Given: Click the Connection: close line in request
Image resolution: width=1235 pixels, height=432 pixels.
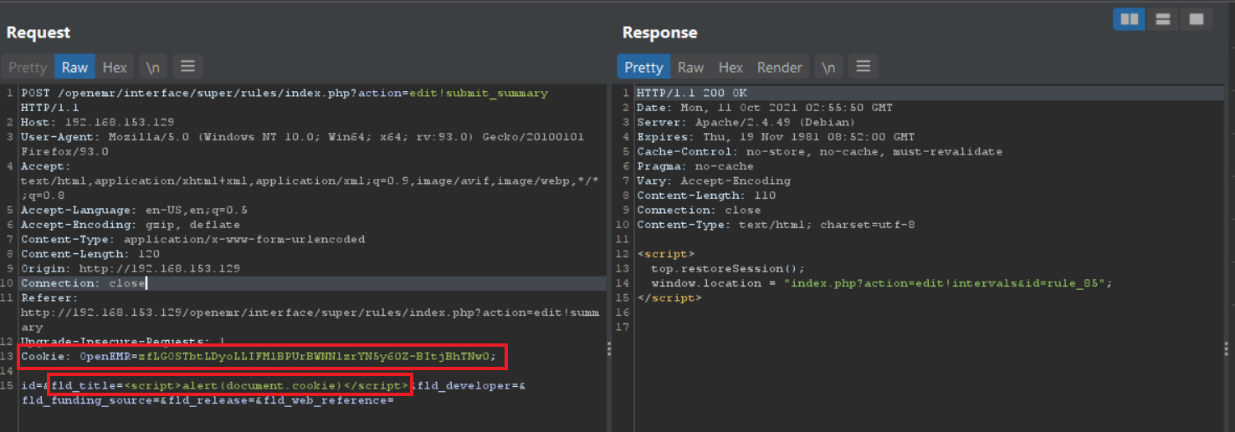Looking at the screenshot, I should 85,283.
